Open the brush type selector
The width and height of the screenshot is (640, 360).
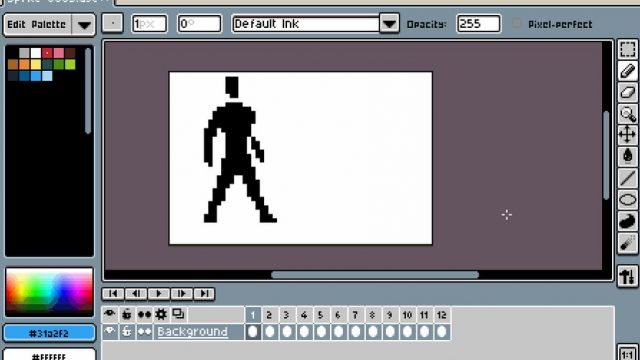[x=112, y=24]
